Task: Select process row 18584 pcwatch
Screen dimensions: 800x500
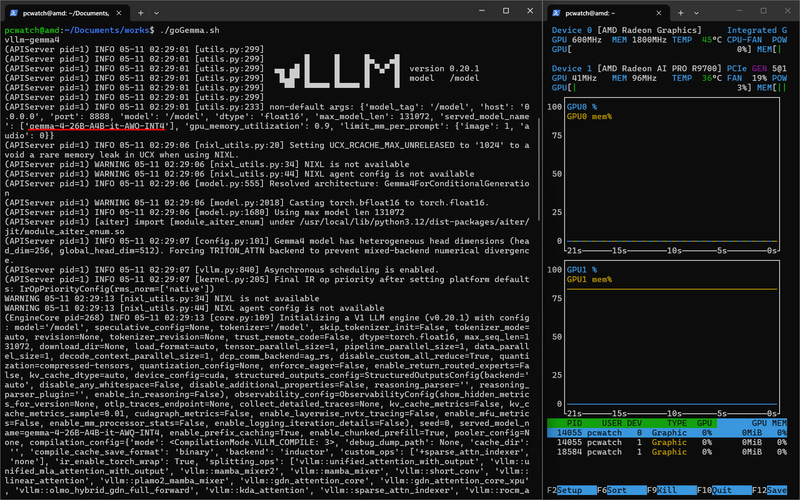Action: 667,452
